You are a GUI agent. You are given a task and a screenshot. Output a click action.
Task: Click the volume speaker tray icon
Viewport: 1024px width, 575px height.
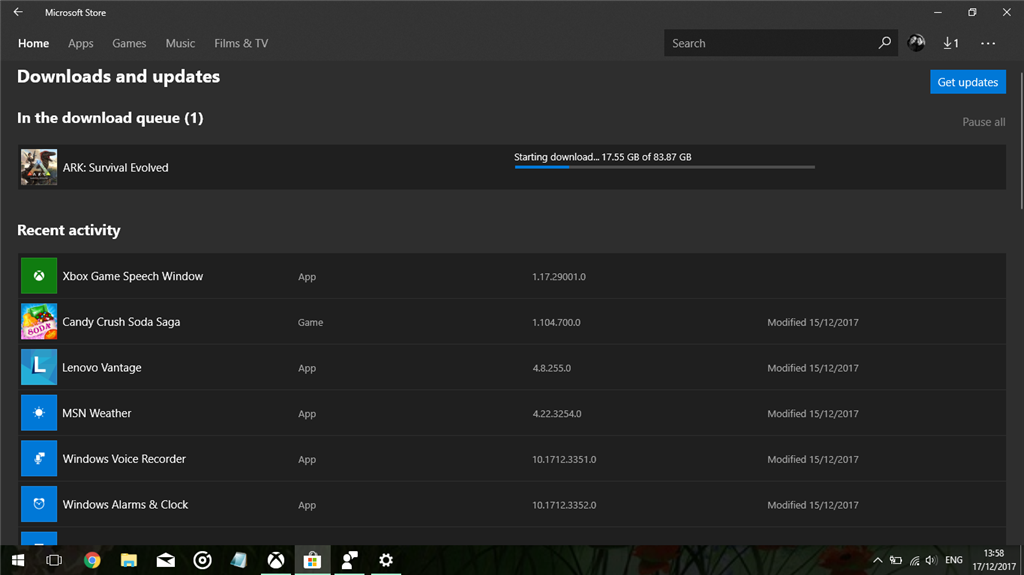[x=931, y=561]
